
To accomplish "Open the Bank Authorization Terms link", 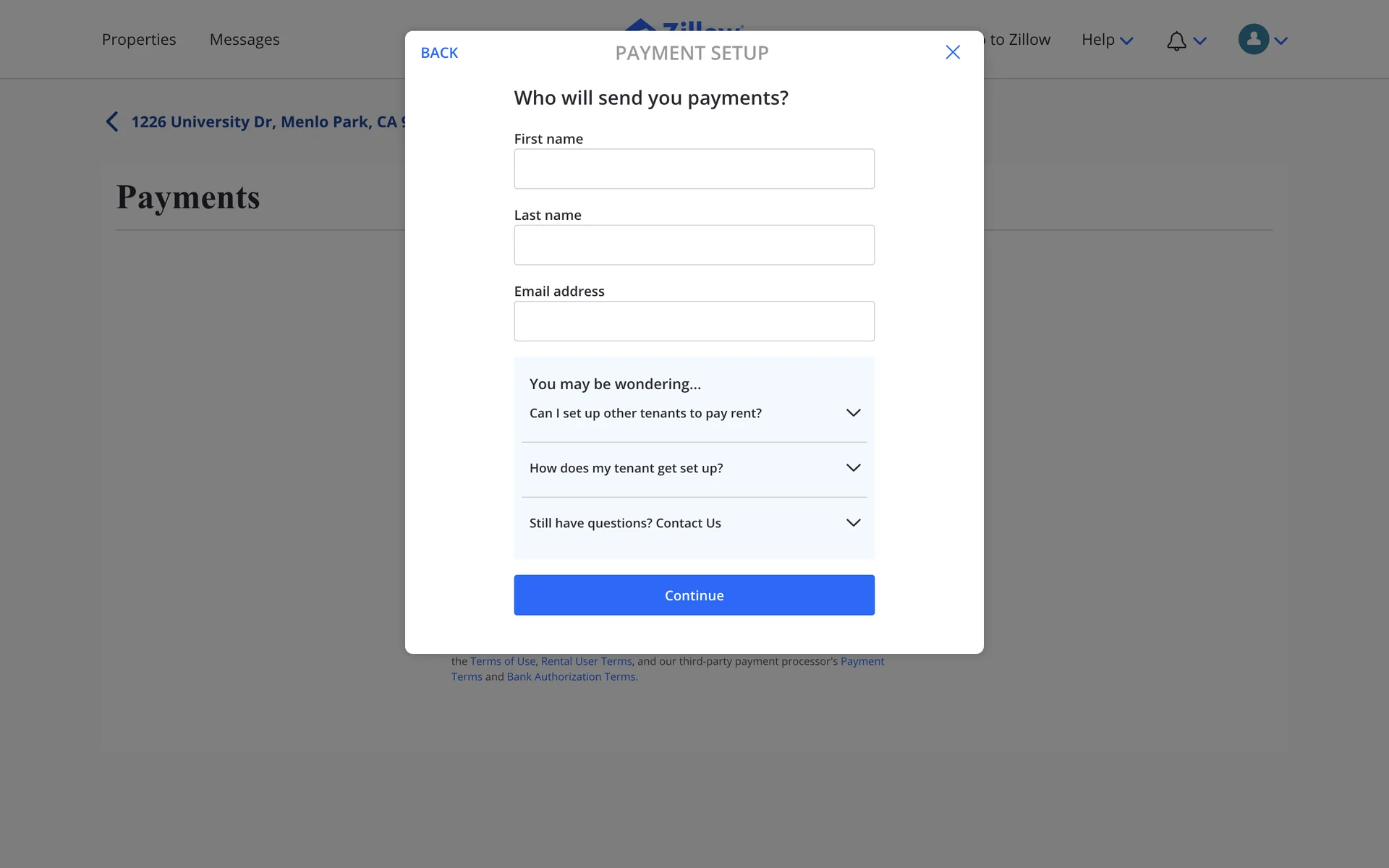I will [x=571, y=677].
